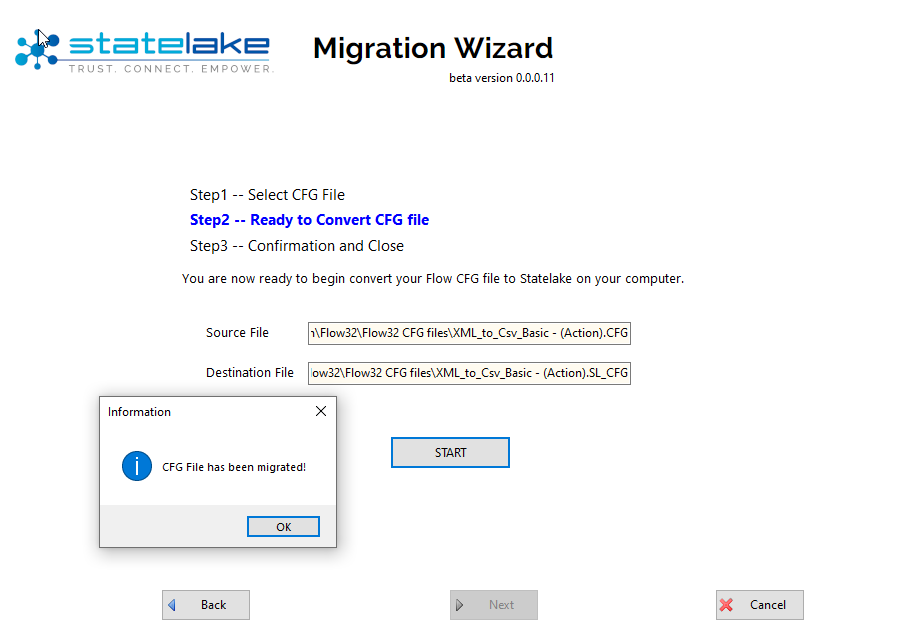This screenshot has width=908, height=638.
Task: Click the 'Source File' label
Action: click(x=237, y=332)
